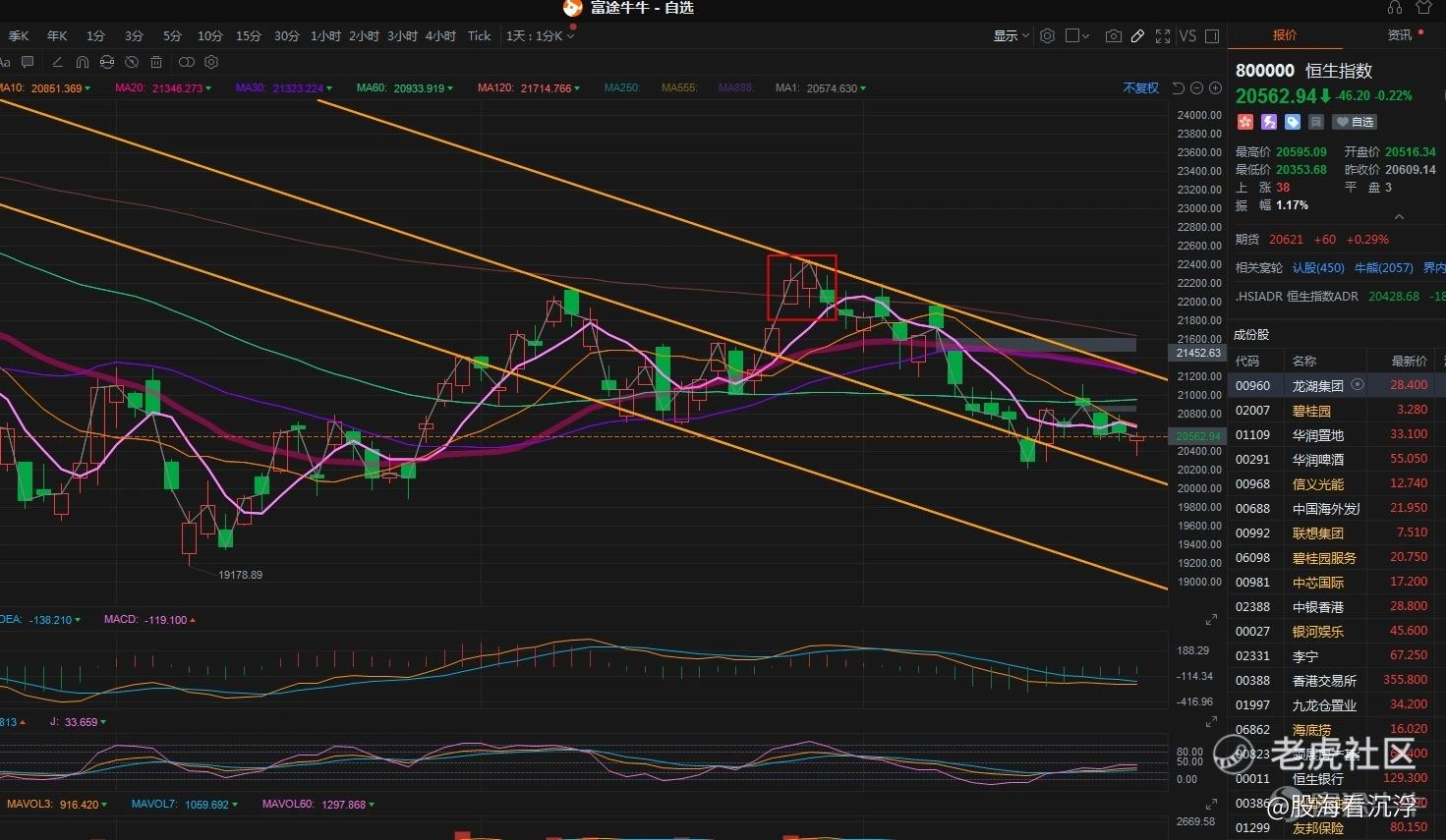This screenshot has width=1446, height=840.
Task: Hide all drawings with crossed-eye icon
Action: [x=133, y=62]
